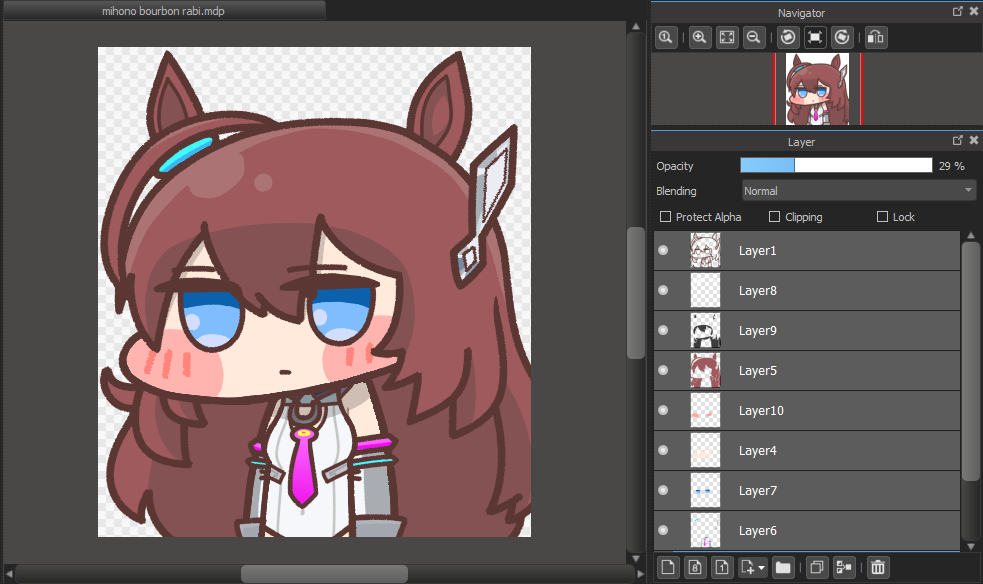983x584 pixels.
Task: Merge layer down with icon
Action: 844,568
